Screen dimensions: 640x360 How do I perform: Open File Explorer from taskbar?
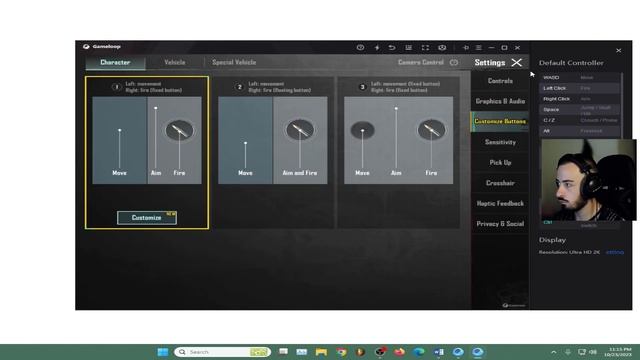click(321, 352)
